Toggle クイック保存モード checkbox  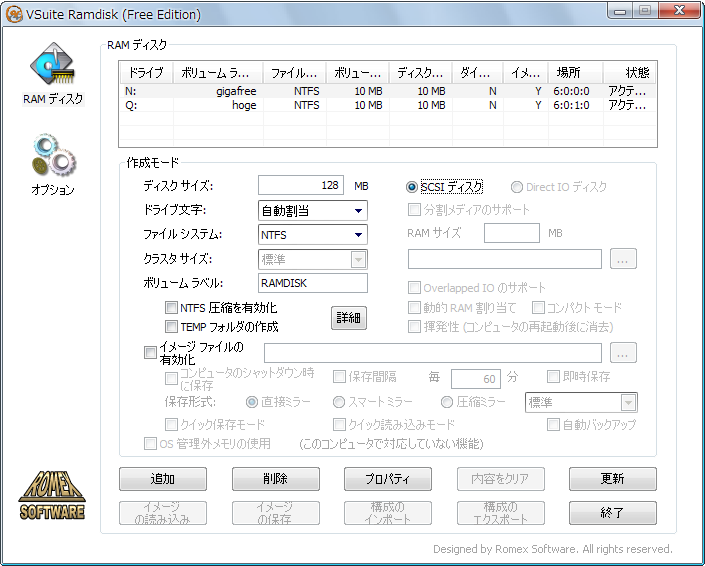[171, 424]
